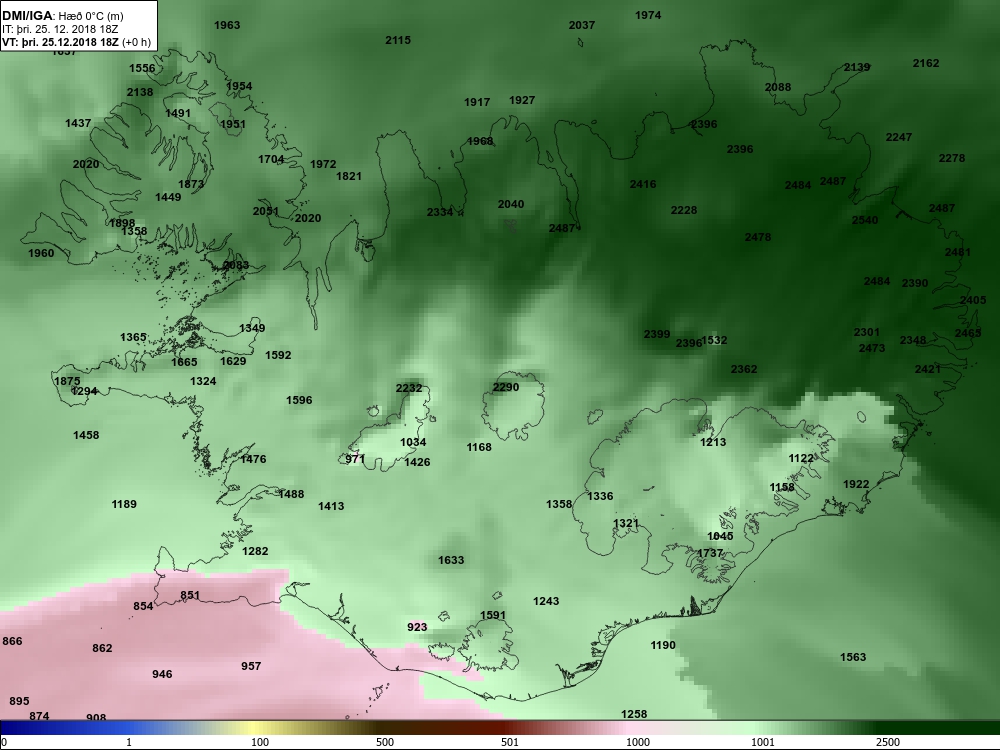Click the 2334 value beside the fjord
Screen dimensions: 1000x750
pyautogui.click(x=439, y=212)
